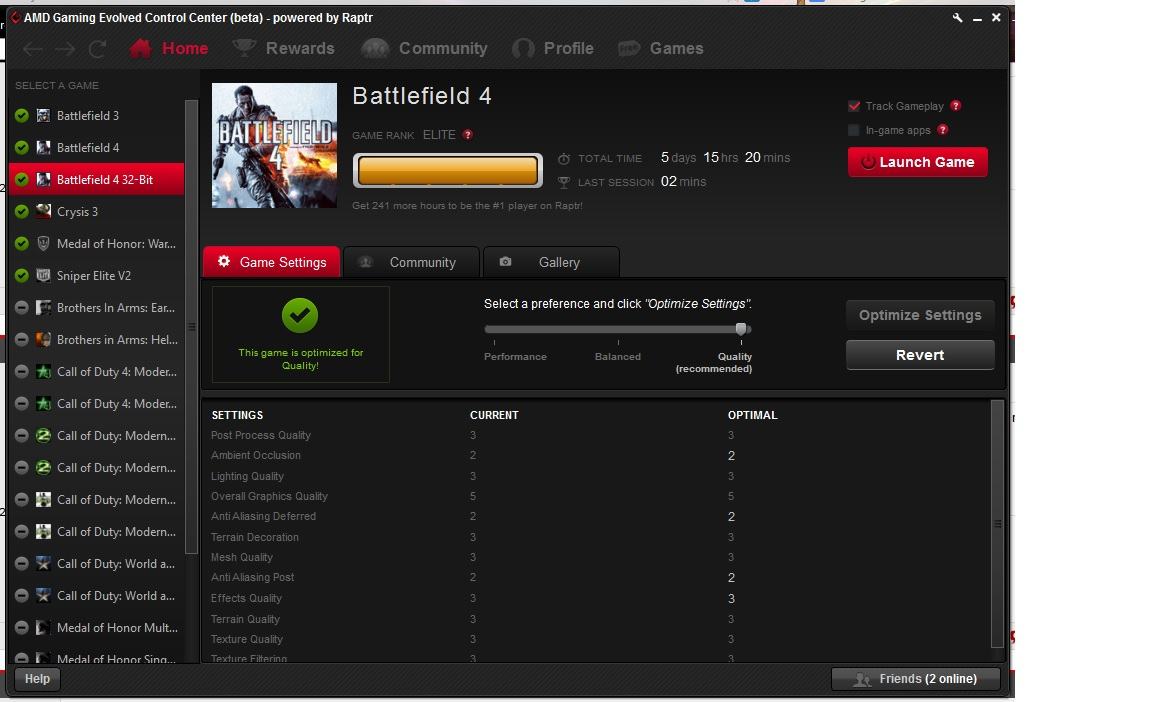The height and width of the screenshot is (702, 1152).
Task: Click the AMD Raptr logo in title bar
Action: (15, 18)
